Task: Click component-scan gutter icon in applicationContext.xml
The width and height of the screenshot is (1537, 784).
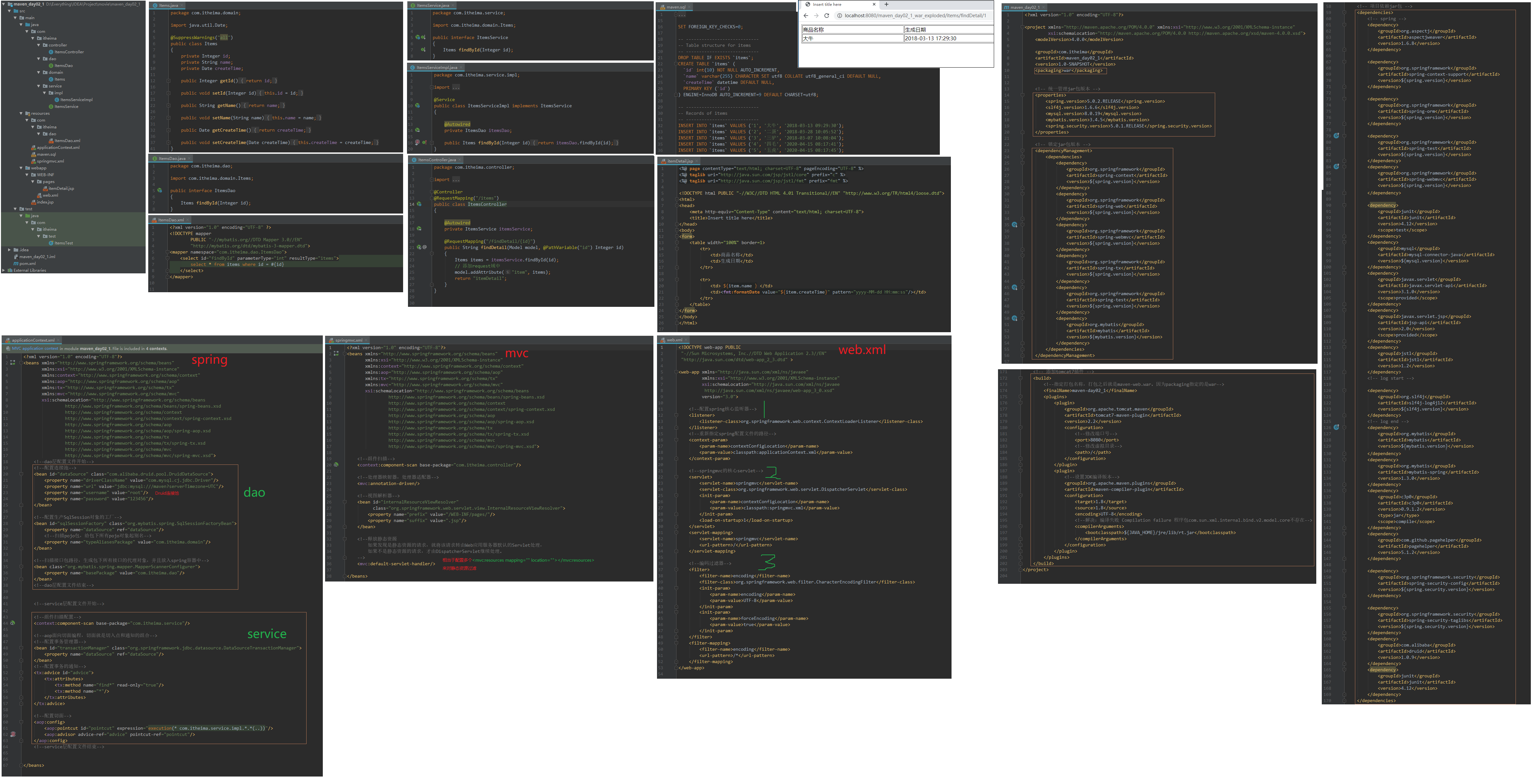Action: point(13,623)
